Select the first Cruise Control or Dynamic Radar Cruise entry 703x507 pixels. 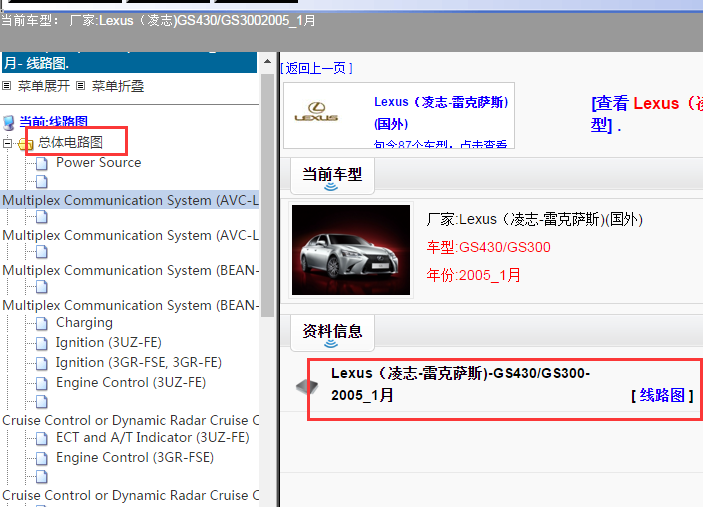pyautogui.click(x=130, y=420)
